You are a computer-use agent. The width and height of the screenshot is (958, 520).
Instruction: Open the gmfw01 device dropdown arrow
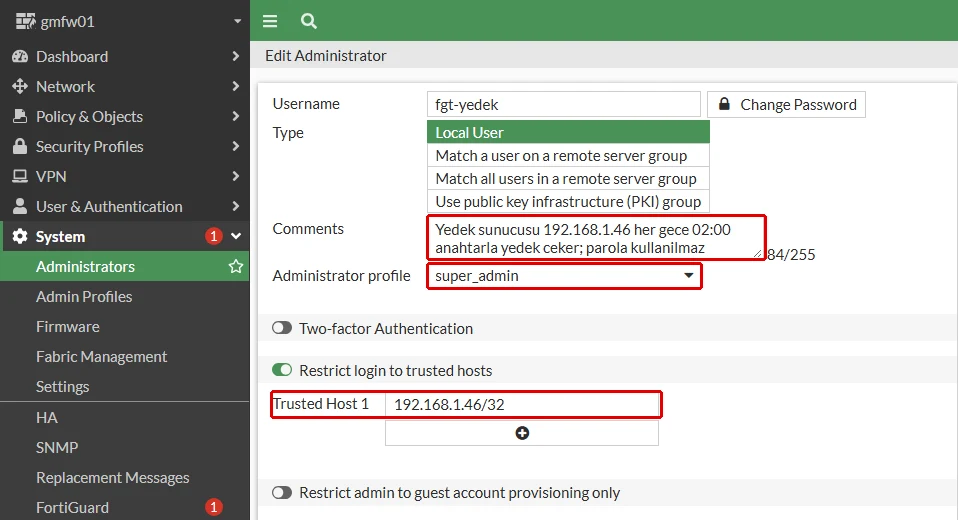237,21
